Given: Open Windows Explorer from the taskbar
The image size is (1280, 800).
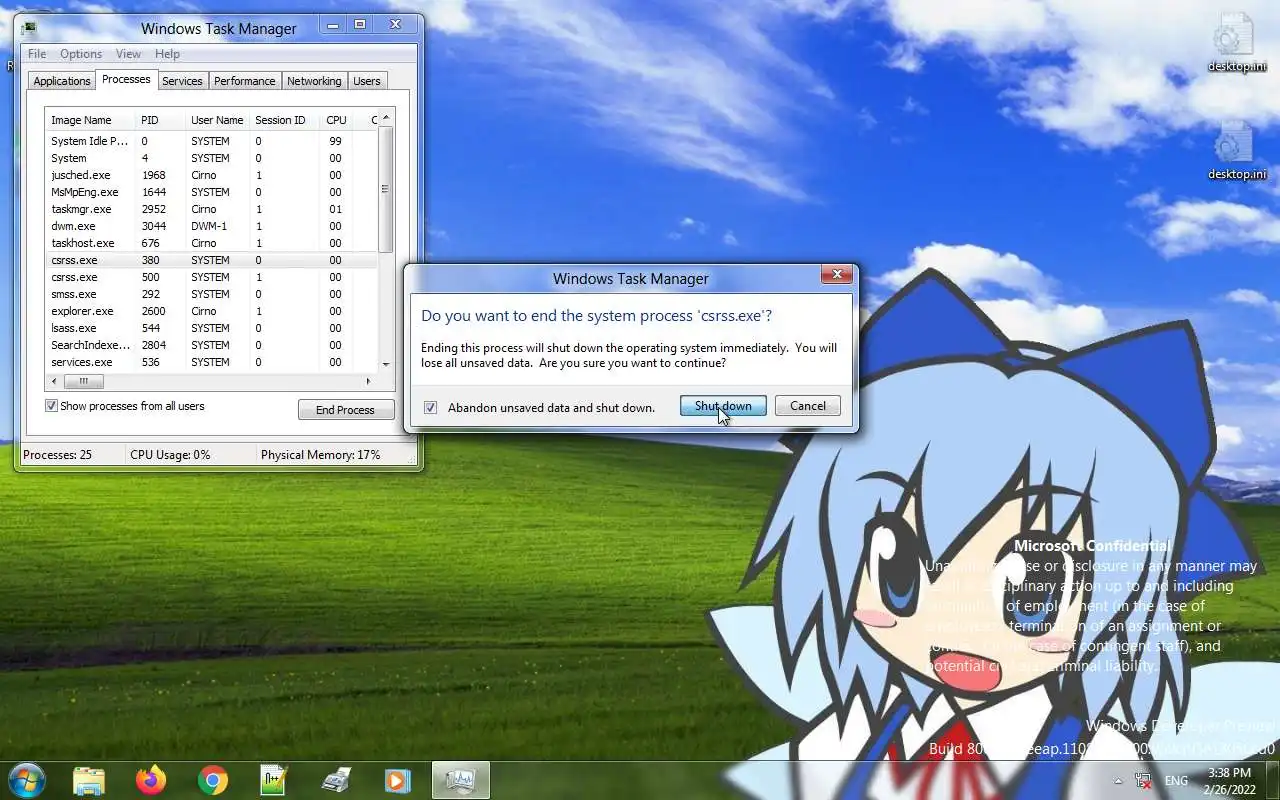Looking at the screenshot, I should (x=88, y=780).
